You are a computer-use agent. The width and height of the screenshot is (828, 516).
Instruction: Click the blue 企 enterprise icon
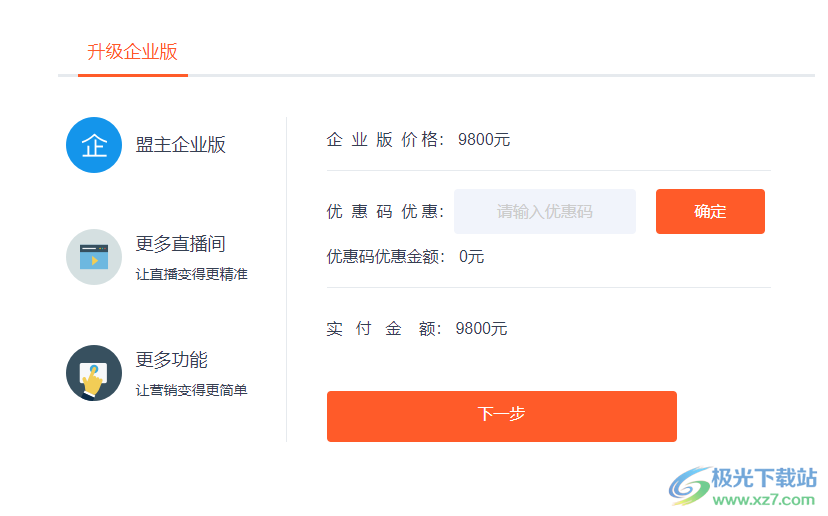(x=94, y=145)
